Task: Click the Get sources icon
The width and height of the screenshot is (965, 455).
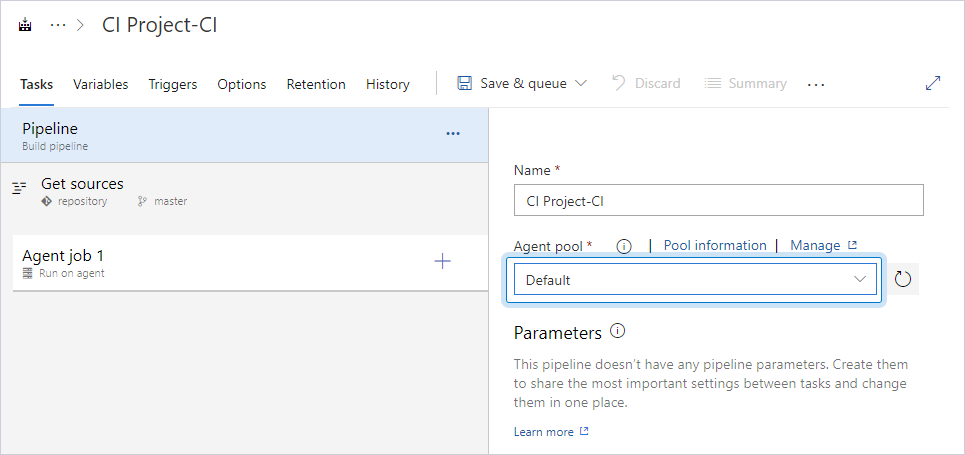Action: pyautogui.click(x=20, y=188)
